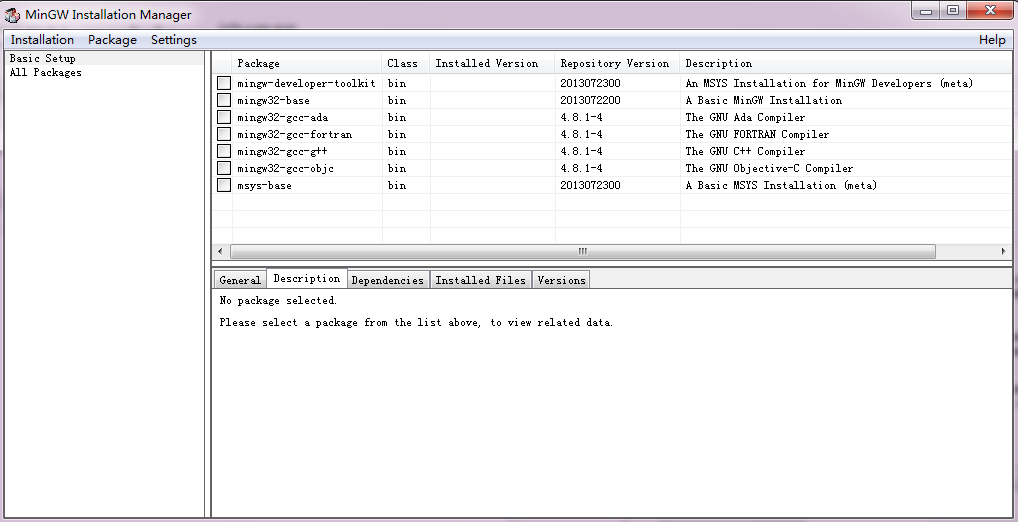Select the mingw32-gcc-ada package name
The height and width of the screenshot is (522, 1018).
pos(282,117)
